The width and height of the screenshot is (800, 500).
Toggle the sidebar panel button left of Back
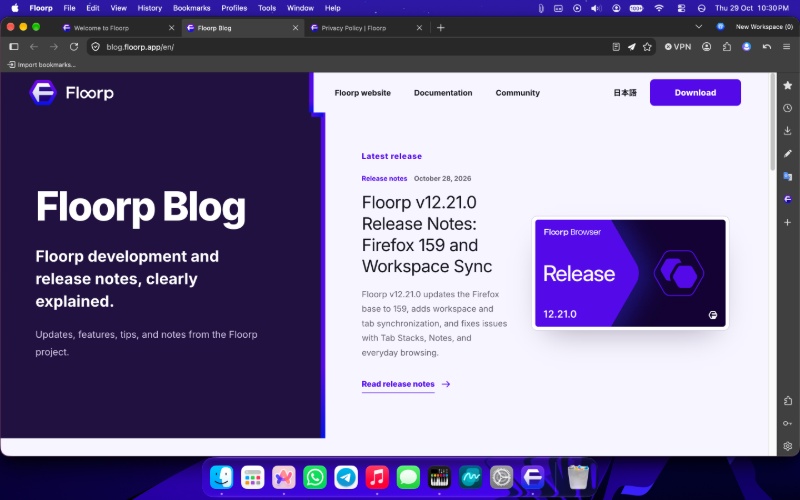click(14, 47)
